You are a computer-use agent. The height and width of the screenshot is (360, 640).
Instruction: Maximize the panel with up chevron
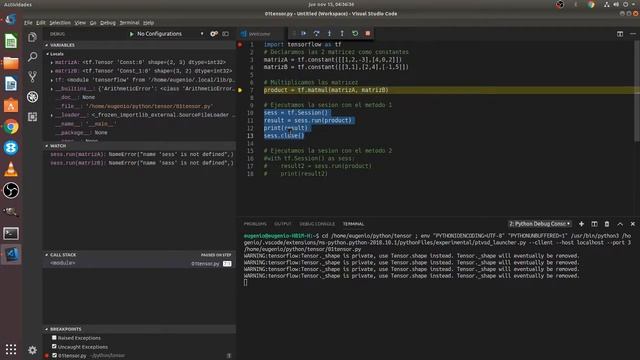(620, 224)
